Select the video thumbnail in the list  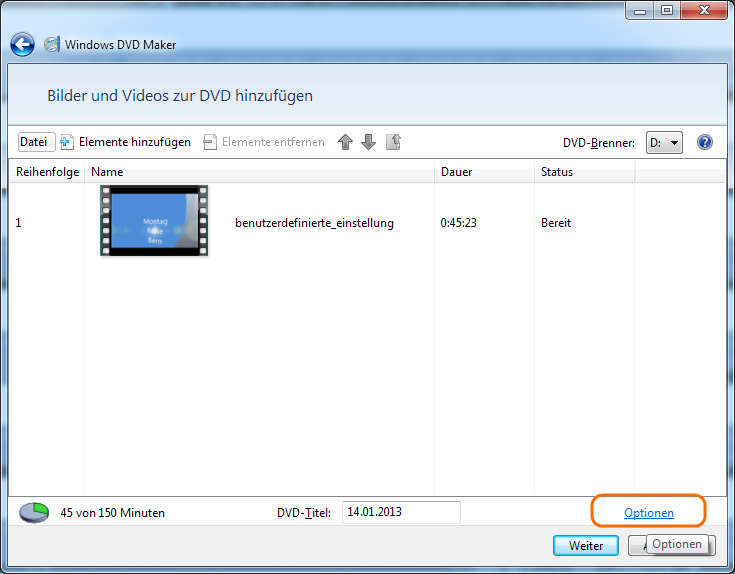(x=154, y=221)
